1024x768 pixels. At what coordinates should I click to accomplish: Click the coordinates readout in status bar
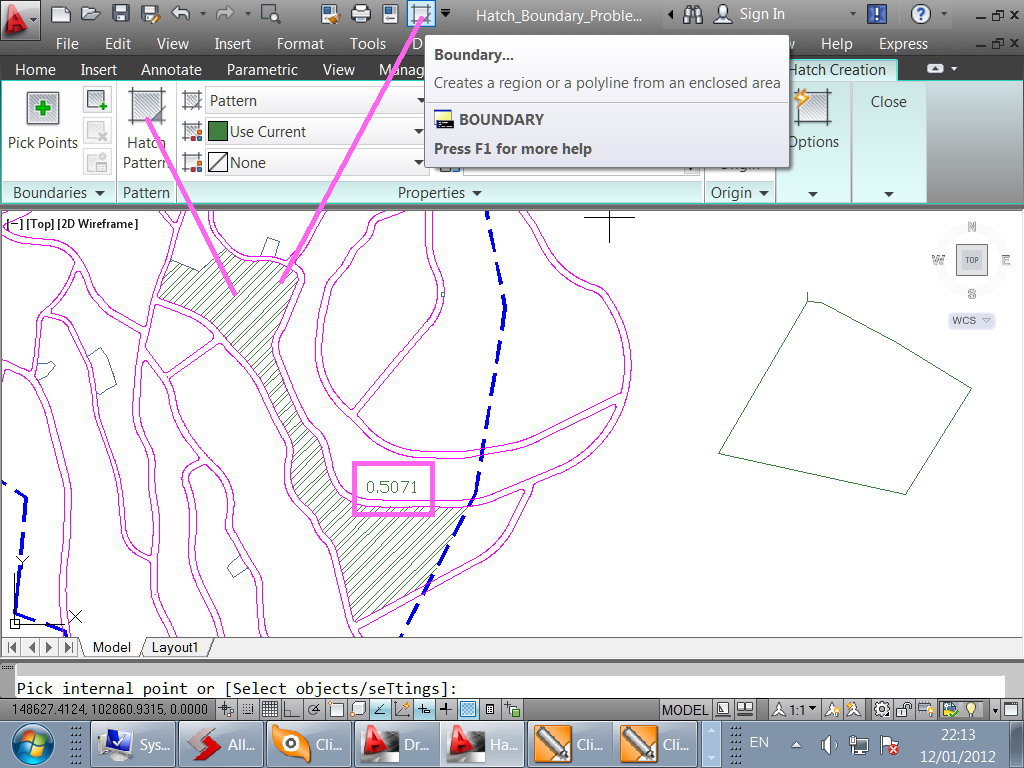(110, 709)
